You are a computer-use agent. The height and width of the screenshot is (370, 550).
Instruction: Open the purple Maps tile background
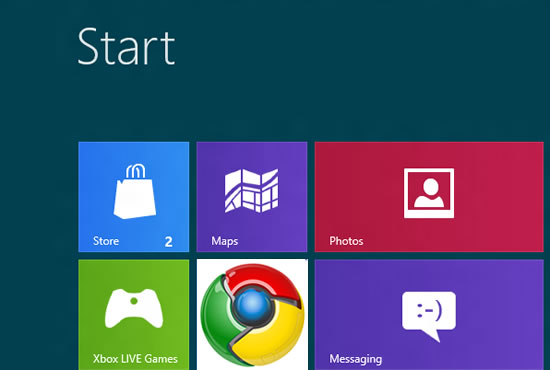(252, 197)
